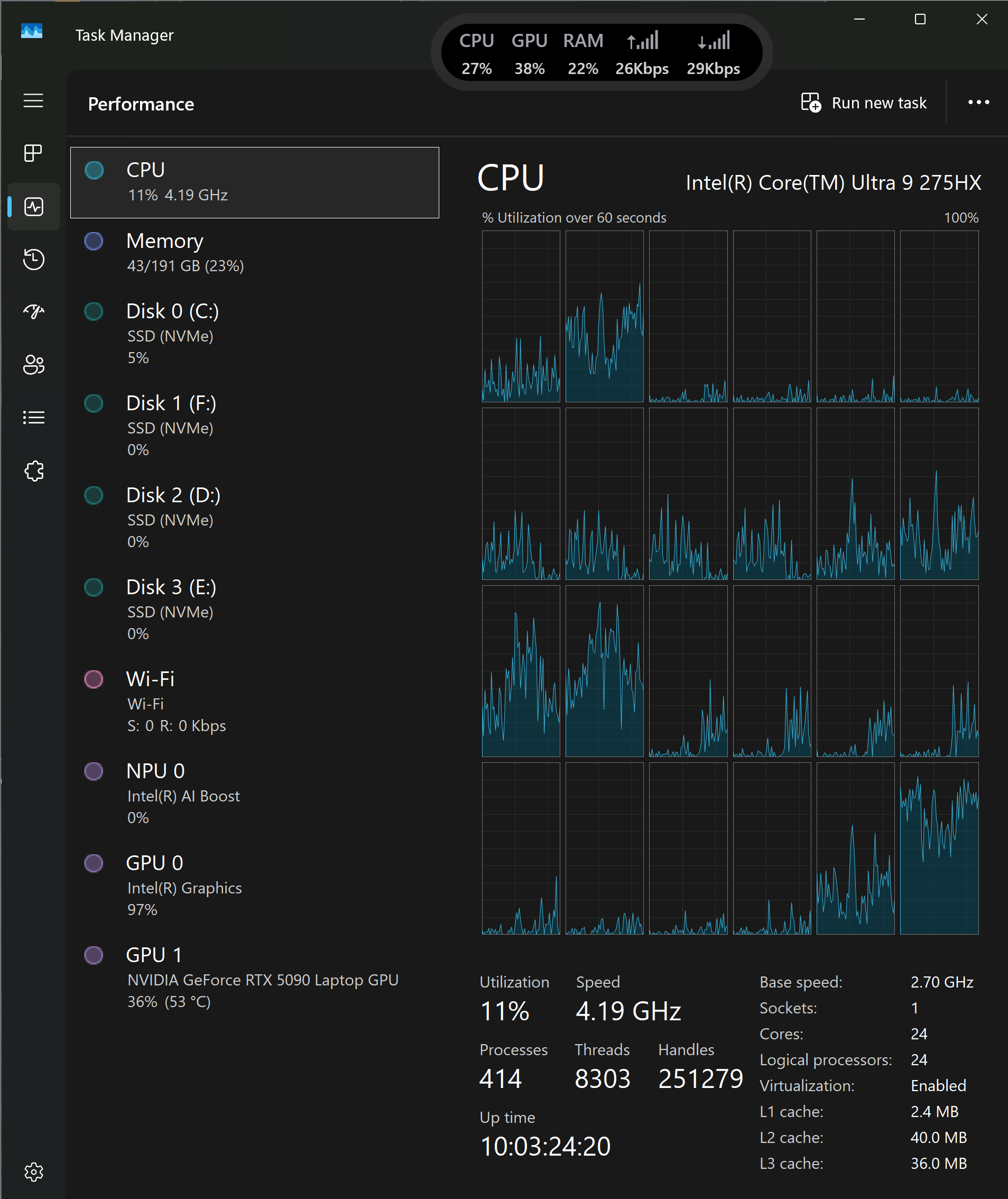Open the Services page icon
The height and width of the screenshot is (1199, 1008).
[33, 471]
